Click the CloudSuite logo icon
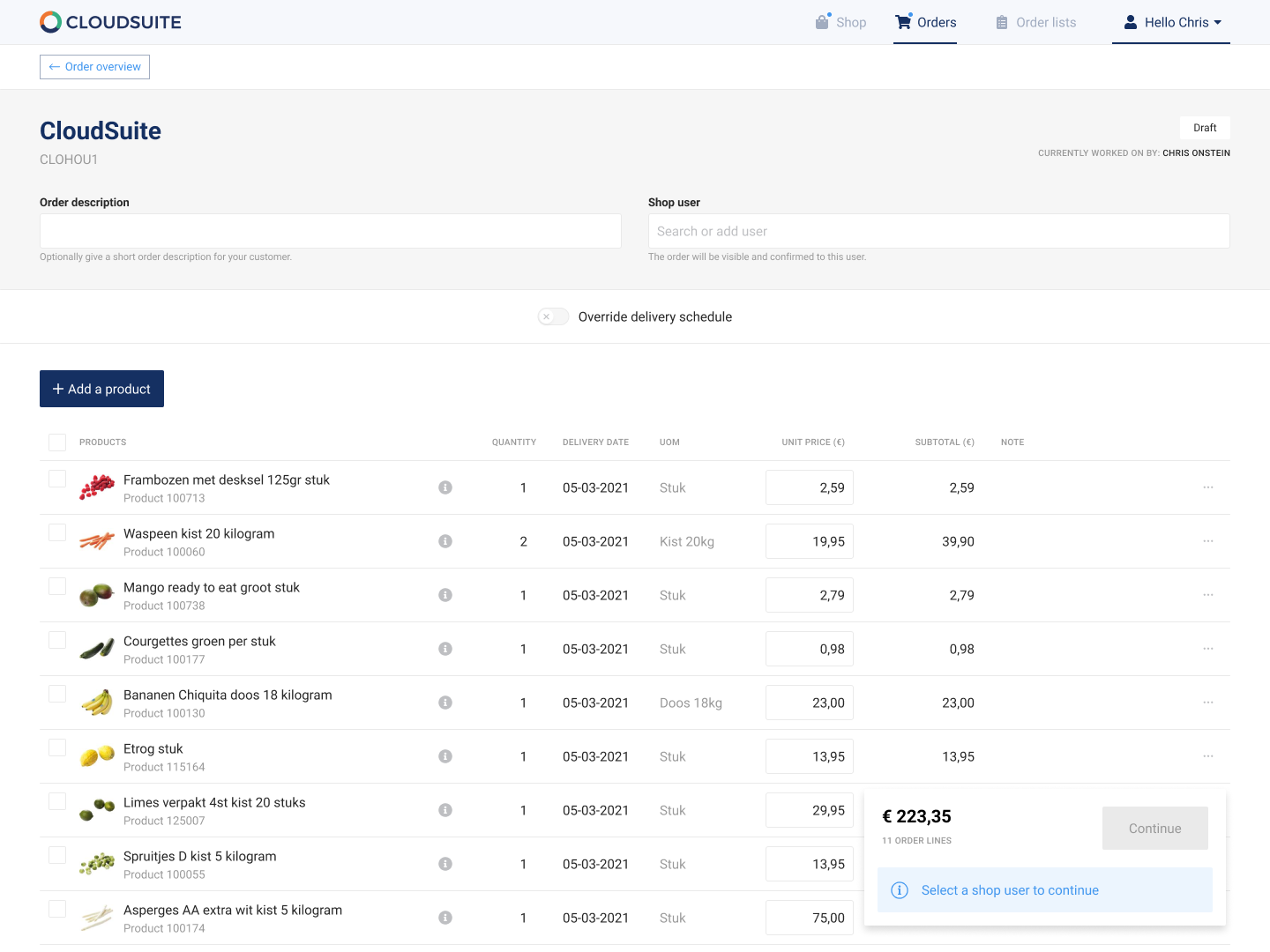The height and width of the screenshot is (952, 1270). pyautogui.click(x=51, y=22)
